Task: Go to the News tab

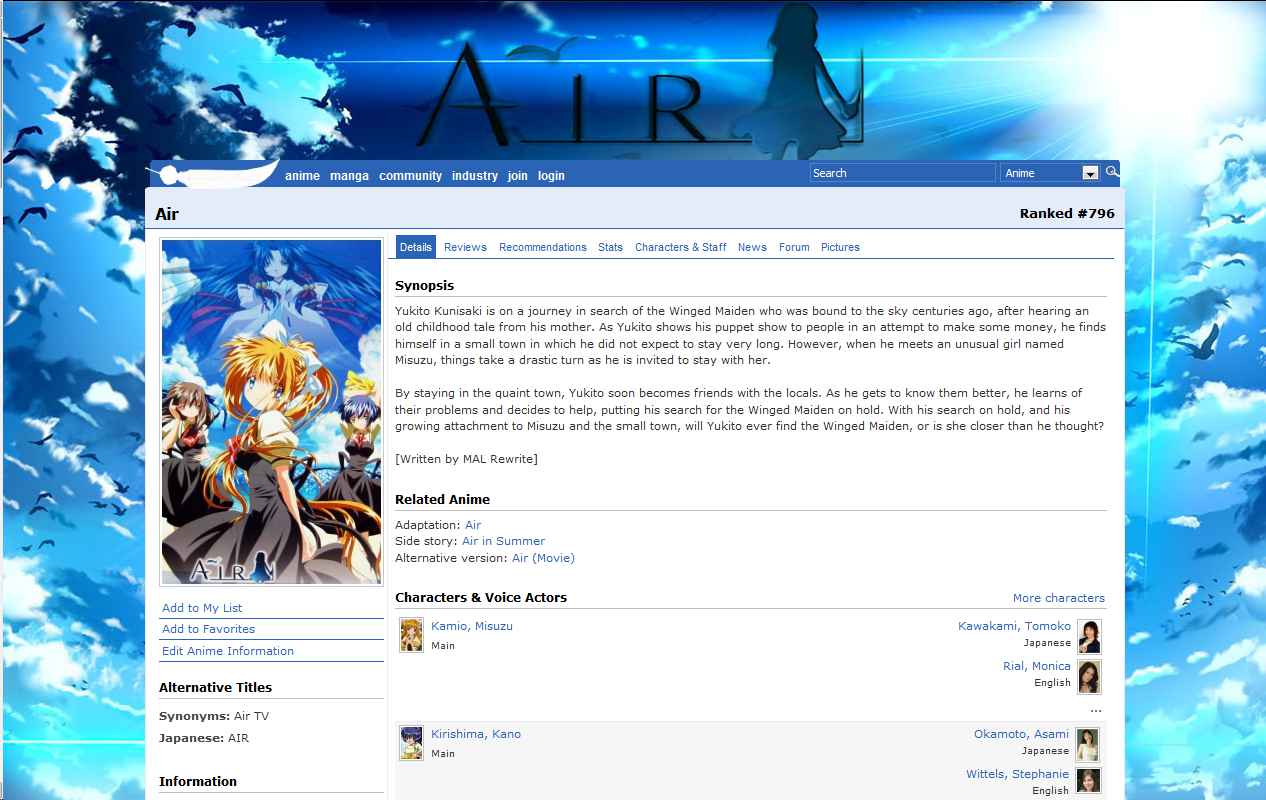Action: coord(752,247)
